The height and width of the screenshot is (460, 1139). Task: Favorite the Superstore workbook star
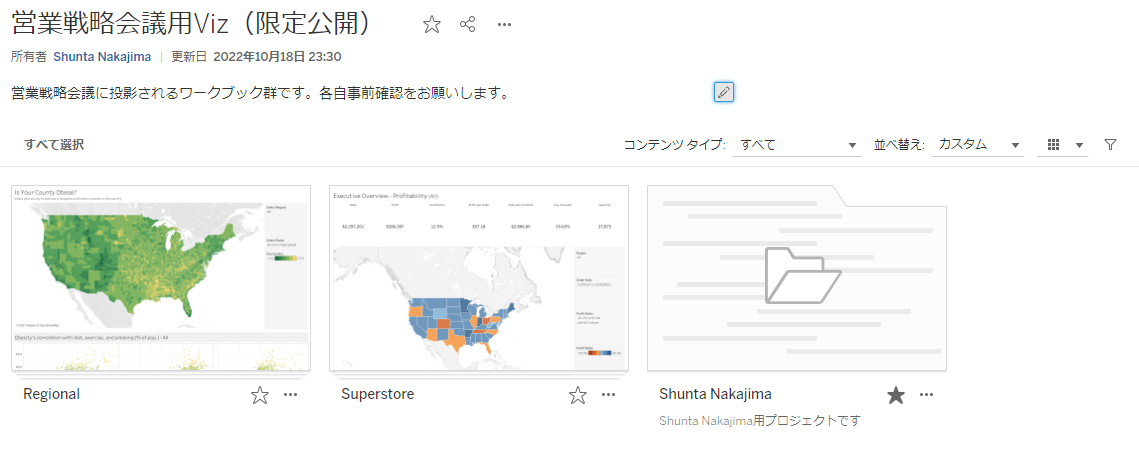click(x=577, y=395)
